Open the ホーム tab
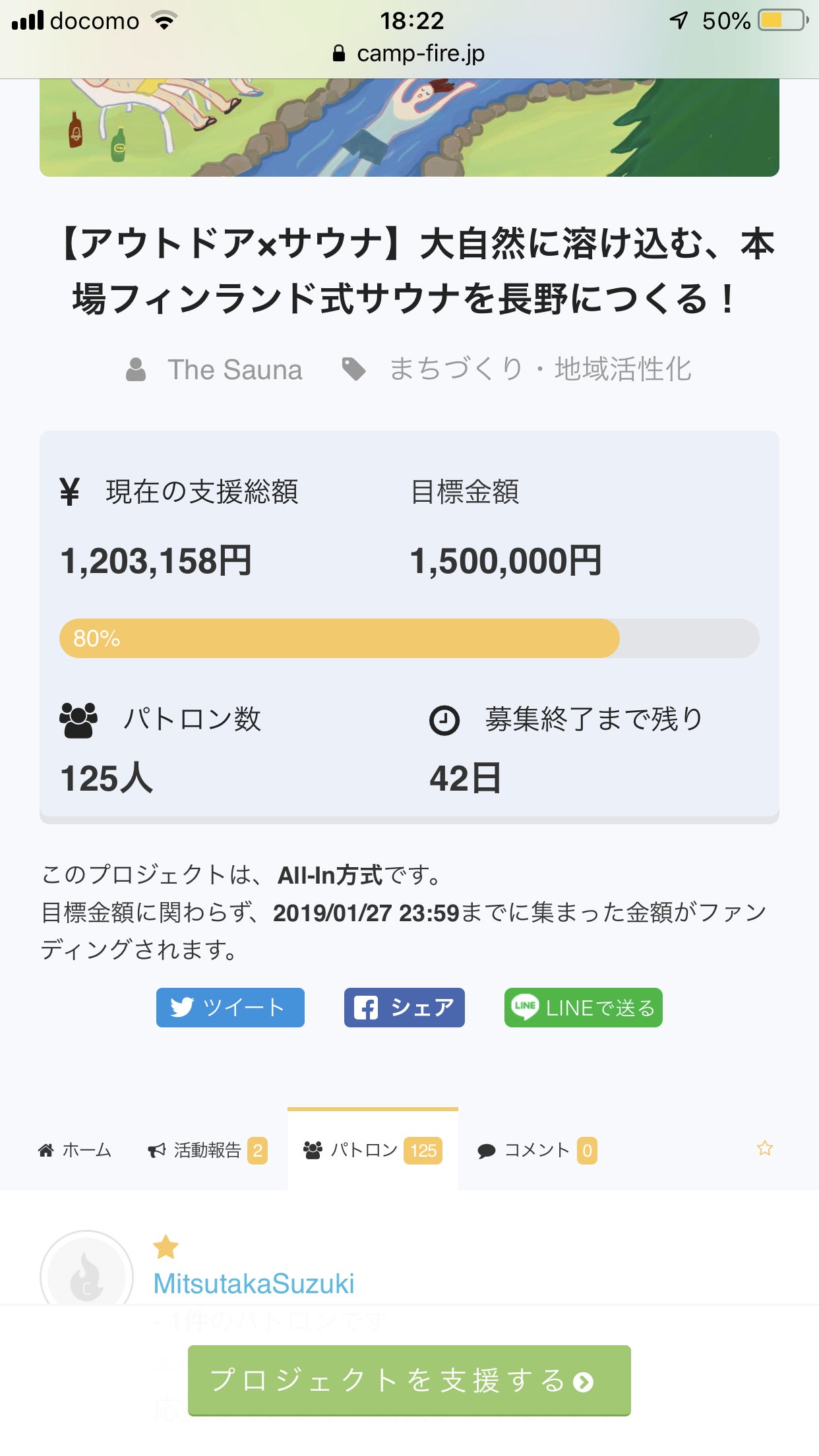 [75, 1150]
